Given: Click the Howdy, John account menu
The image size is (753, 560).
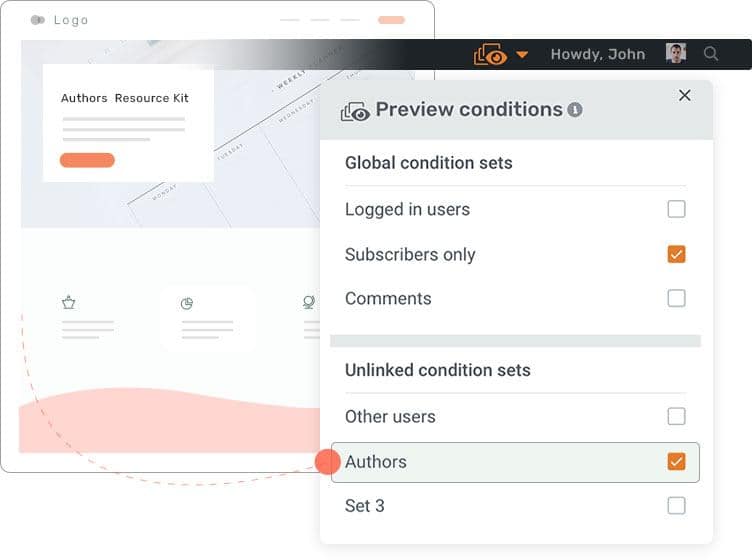Looking at the screenshot, I should (x=597, y=54).
